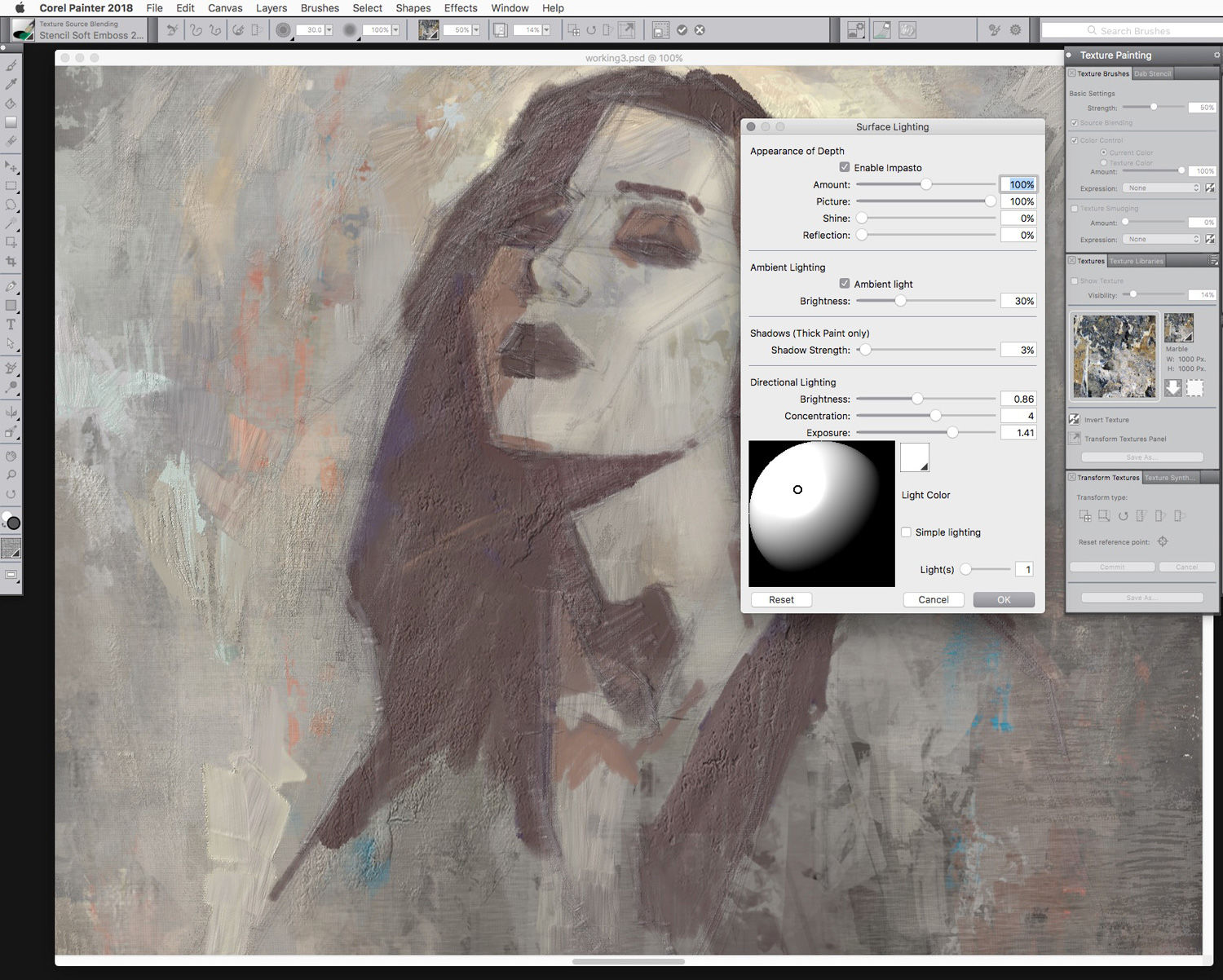
Task: Select the Rectangular Selection tool
Action: (11, 186)
